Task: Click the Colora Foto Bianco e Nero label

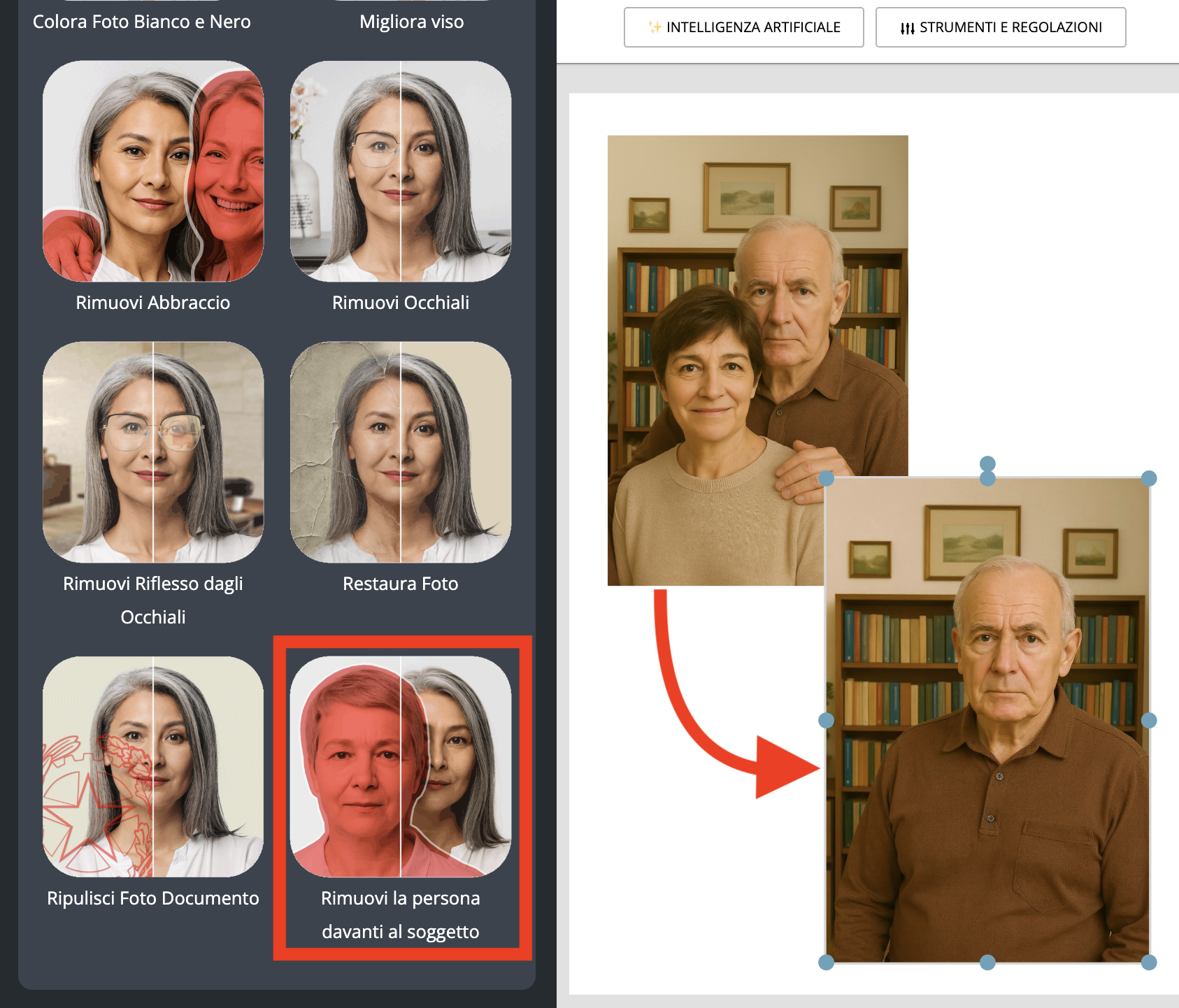Action: coord(142,22)
